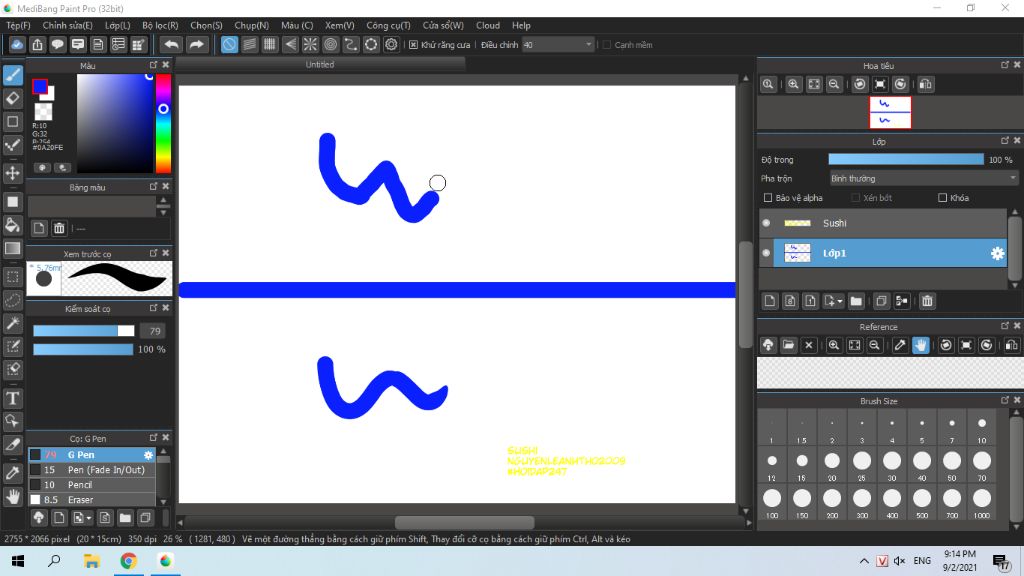Choose the Eyedropper tool
1024x576 pixels.
click(12, 473)
